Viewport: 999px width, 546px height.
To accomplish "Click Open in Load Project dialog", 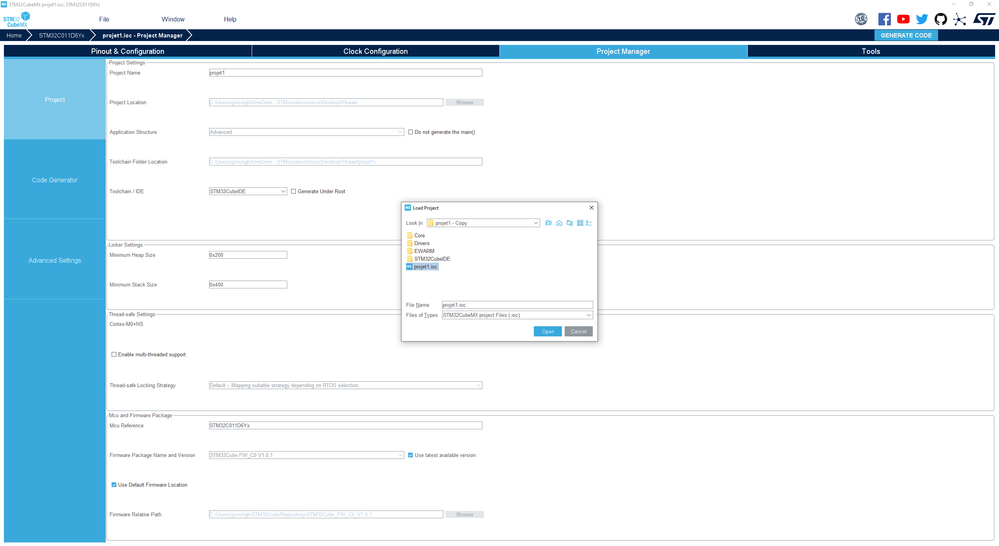I will click(548, 331).
